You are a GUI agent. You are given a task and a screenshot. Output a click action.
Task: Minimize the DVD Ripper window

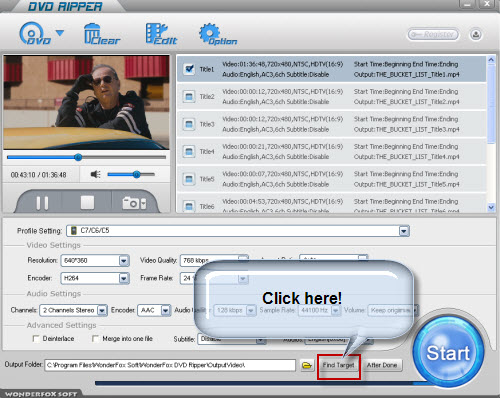(x=467, y=5)
